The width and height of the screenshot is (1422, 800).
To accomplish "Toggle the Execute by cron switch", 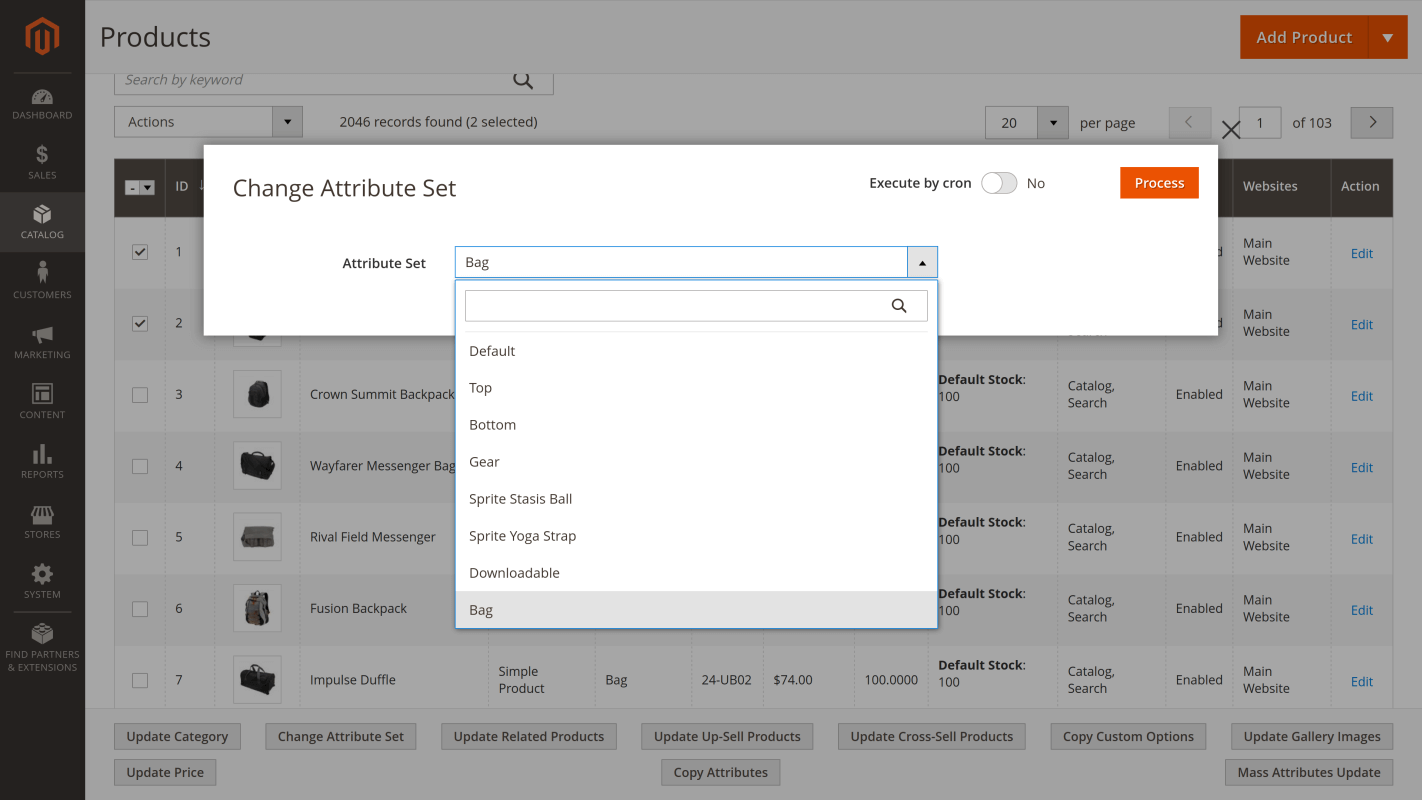I will (x=998, y=183).
